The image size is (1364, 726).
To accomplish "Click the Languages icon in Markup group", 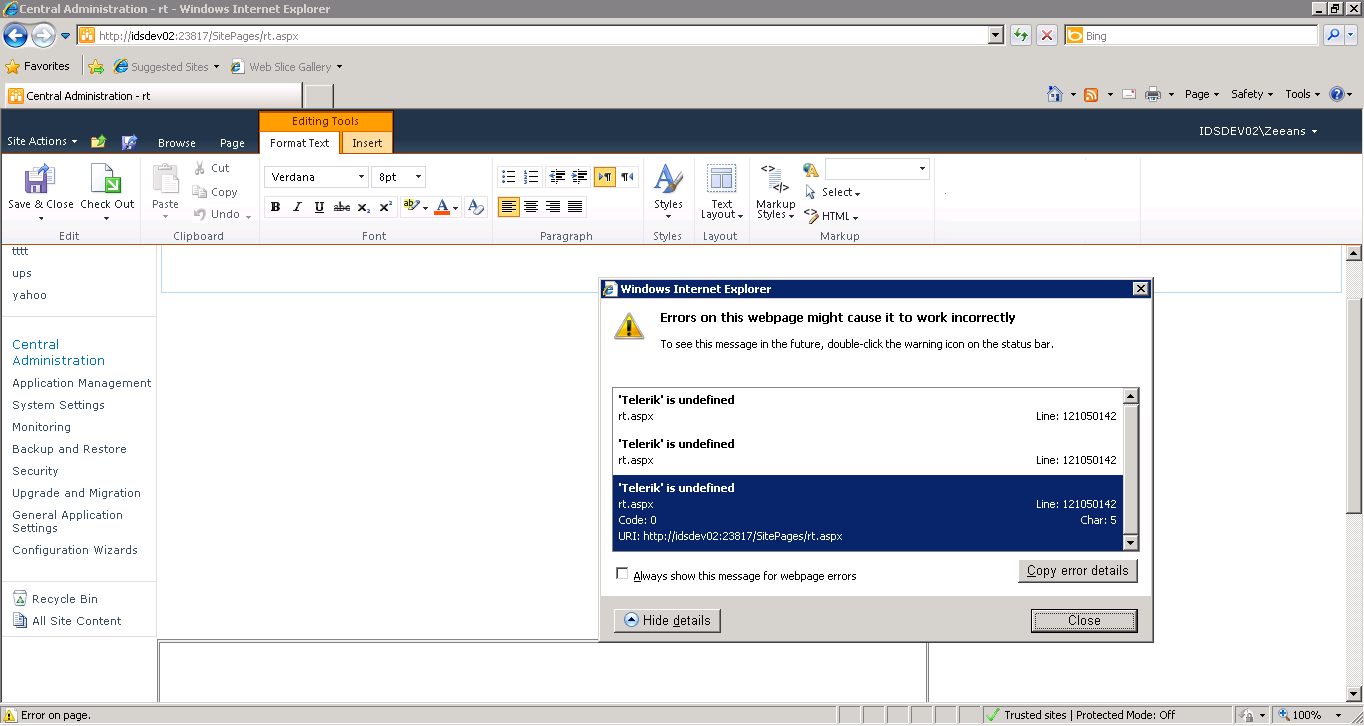I will (x=811, y=170).
